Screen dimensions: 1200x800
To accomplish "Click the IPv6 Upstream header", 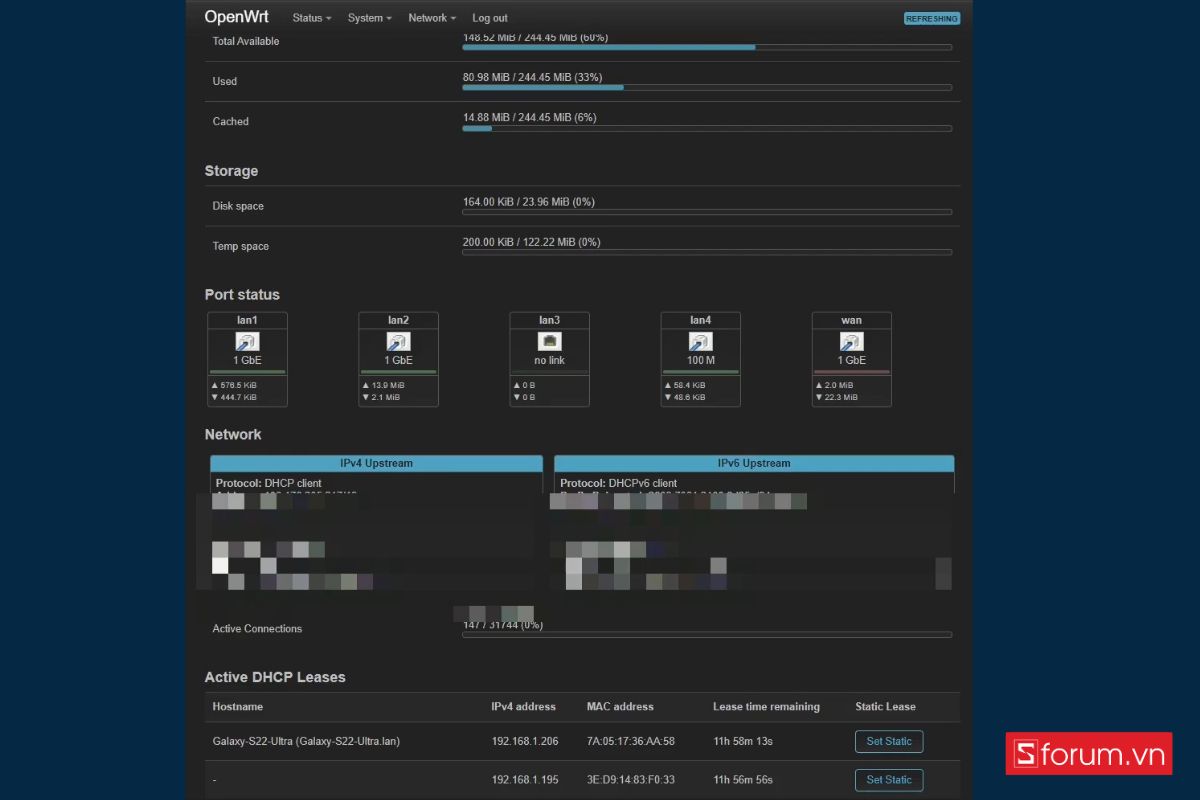I will [x=754, y=463].
